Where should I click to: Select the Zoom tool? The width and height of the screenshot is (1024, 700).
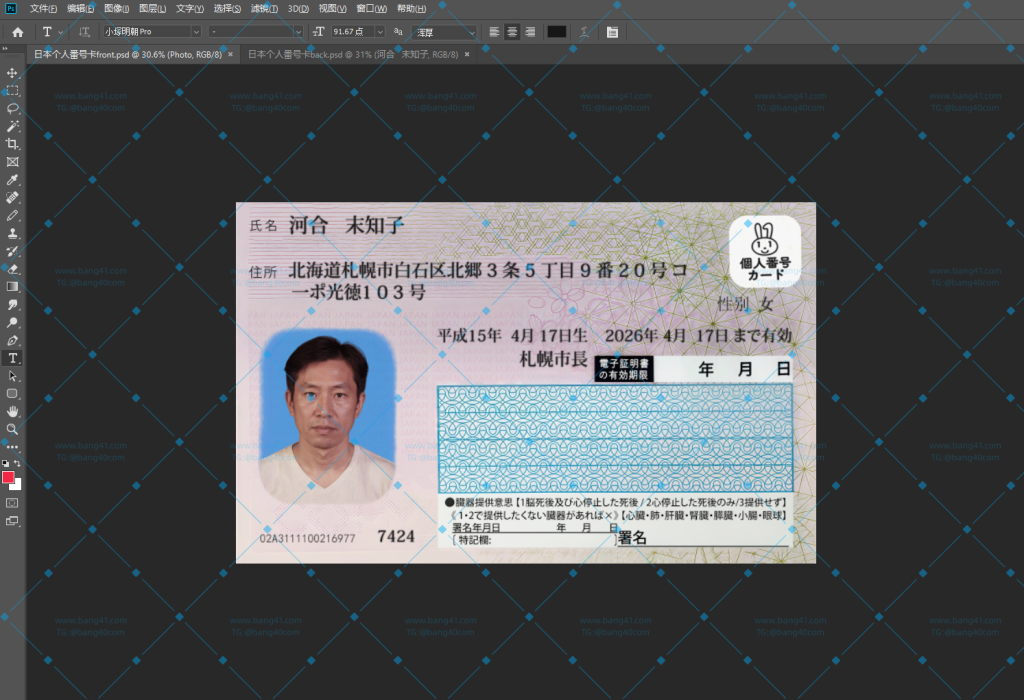click(13, 427)
